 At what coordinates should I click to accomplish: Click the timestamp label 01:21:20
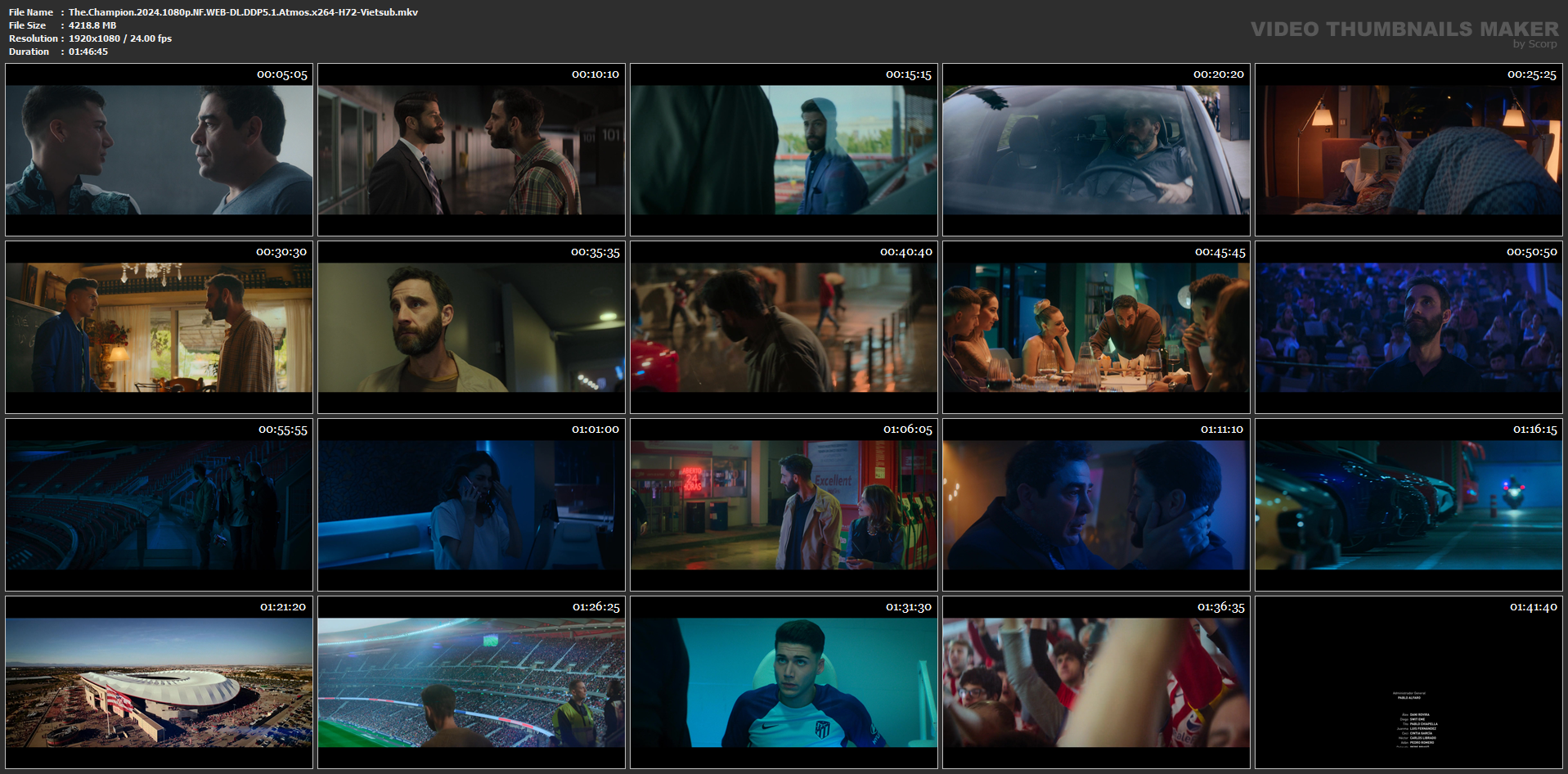coord(283,607)
